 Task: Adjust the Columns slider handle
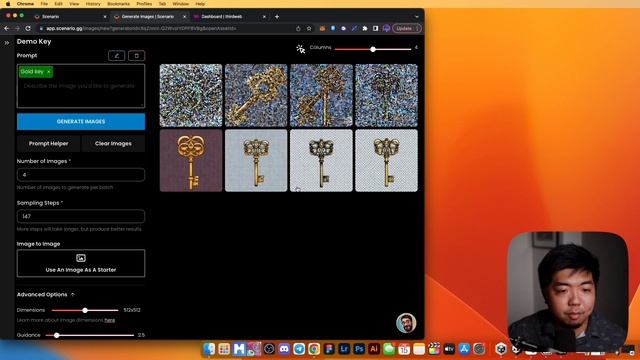tap(373, 49)
